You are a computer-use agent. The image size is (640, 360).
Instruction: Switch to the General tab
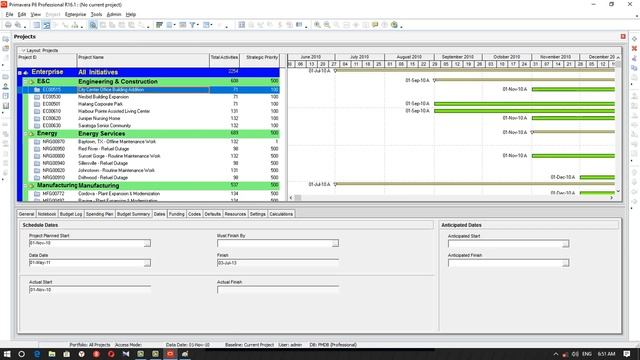point(27,214)
